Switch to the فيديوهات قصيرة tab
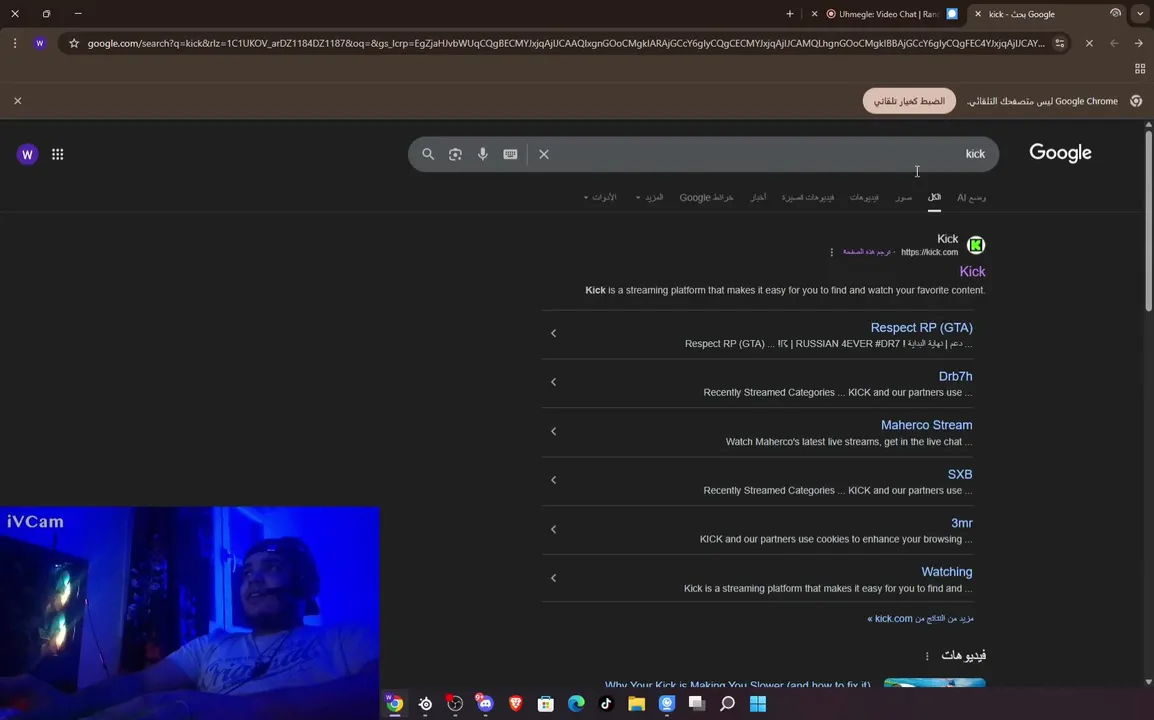Image resolution: width=1154 pixels, height=720 pixels. [807, 197]
